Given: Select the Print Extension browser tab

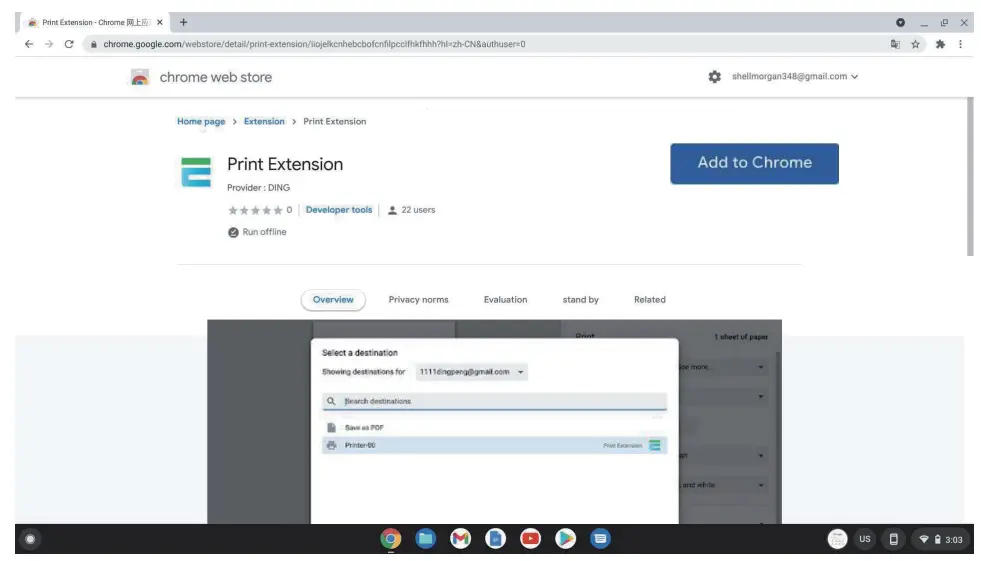Looking at the screenshot, I should (94, 22).
